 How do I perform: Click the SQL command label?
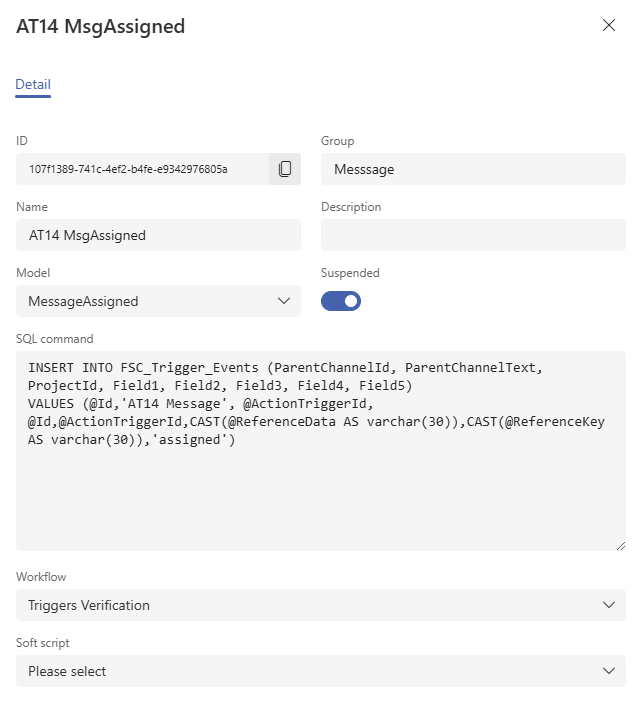click(55, 339)
